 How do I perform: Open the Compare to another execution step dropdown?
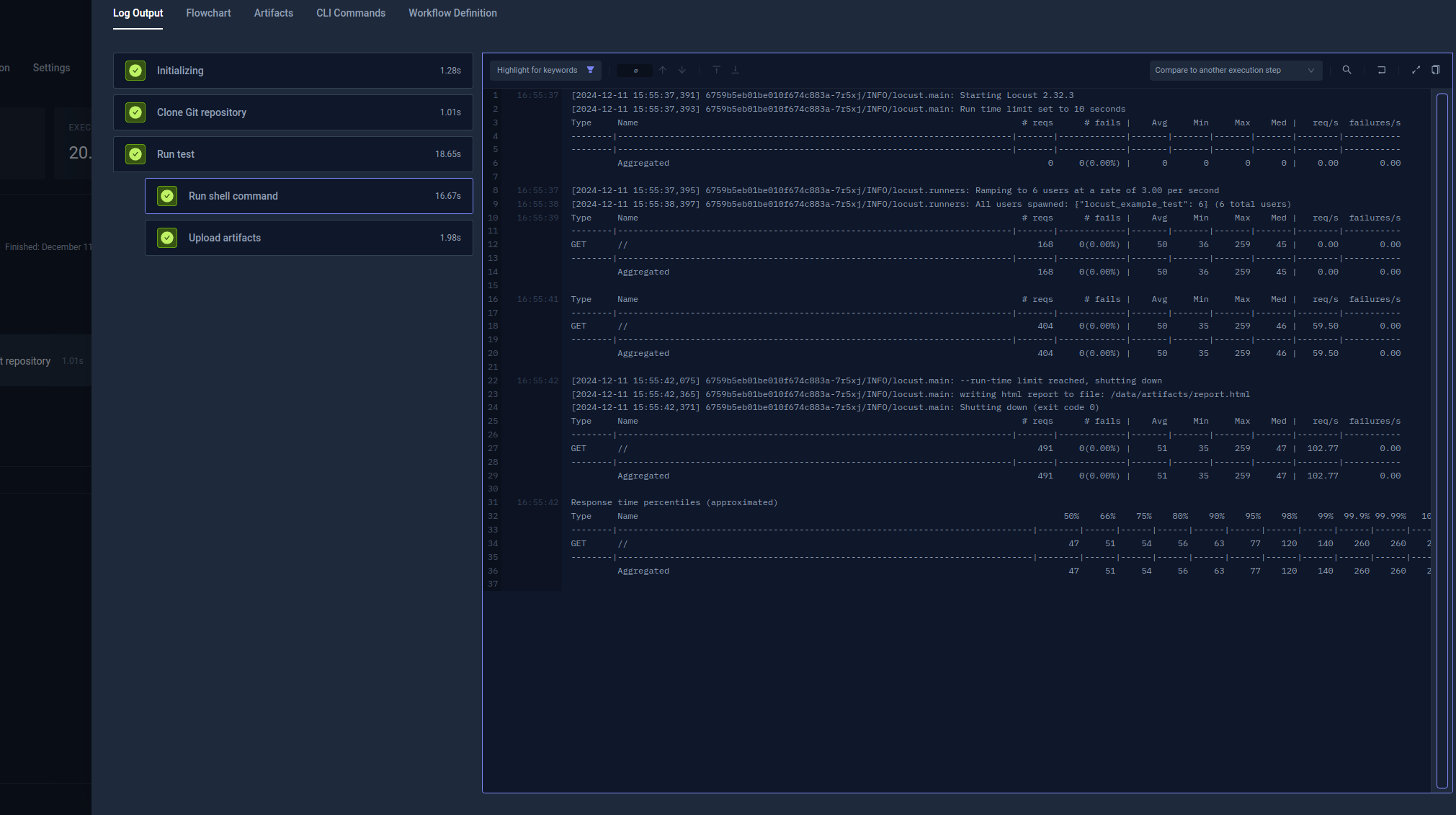[x=1235, y=70]
